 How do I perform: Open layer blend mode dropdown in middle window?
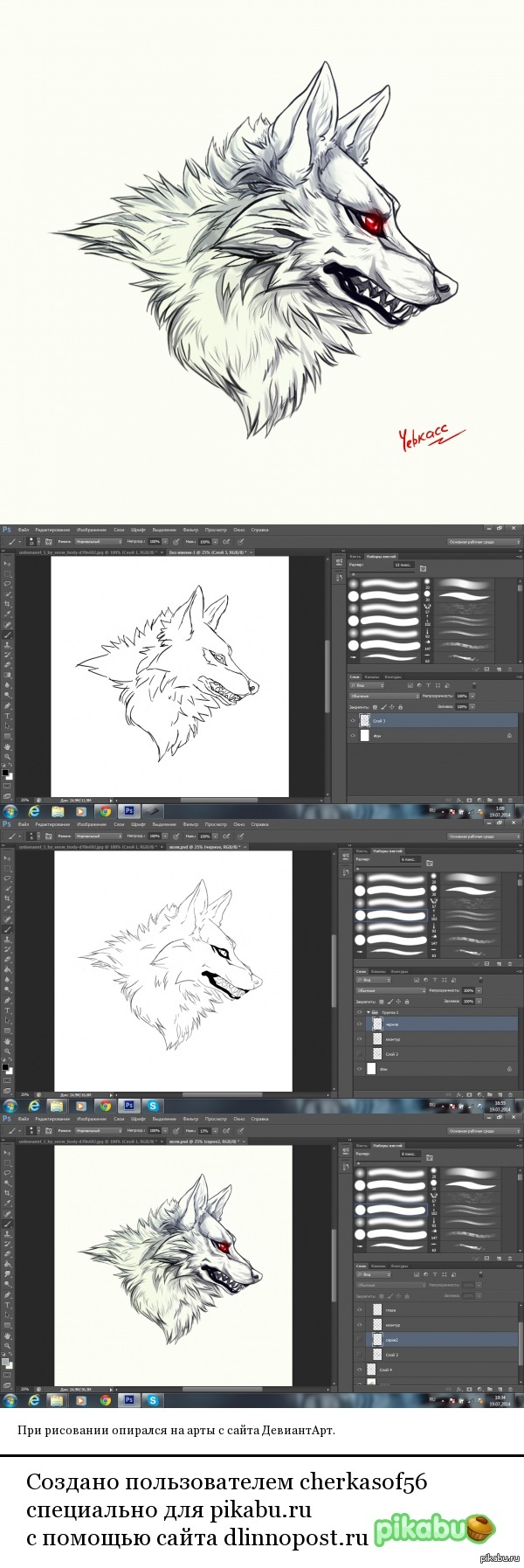coord(389,990)
